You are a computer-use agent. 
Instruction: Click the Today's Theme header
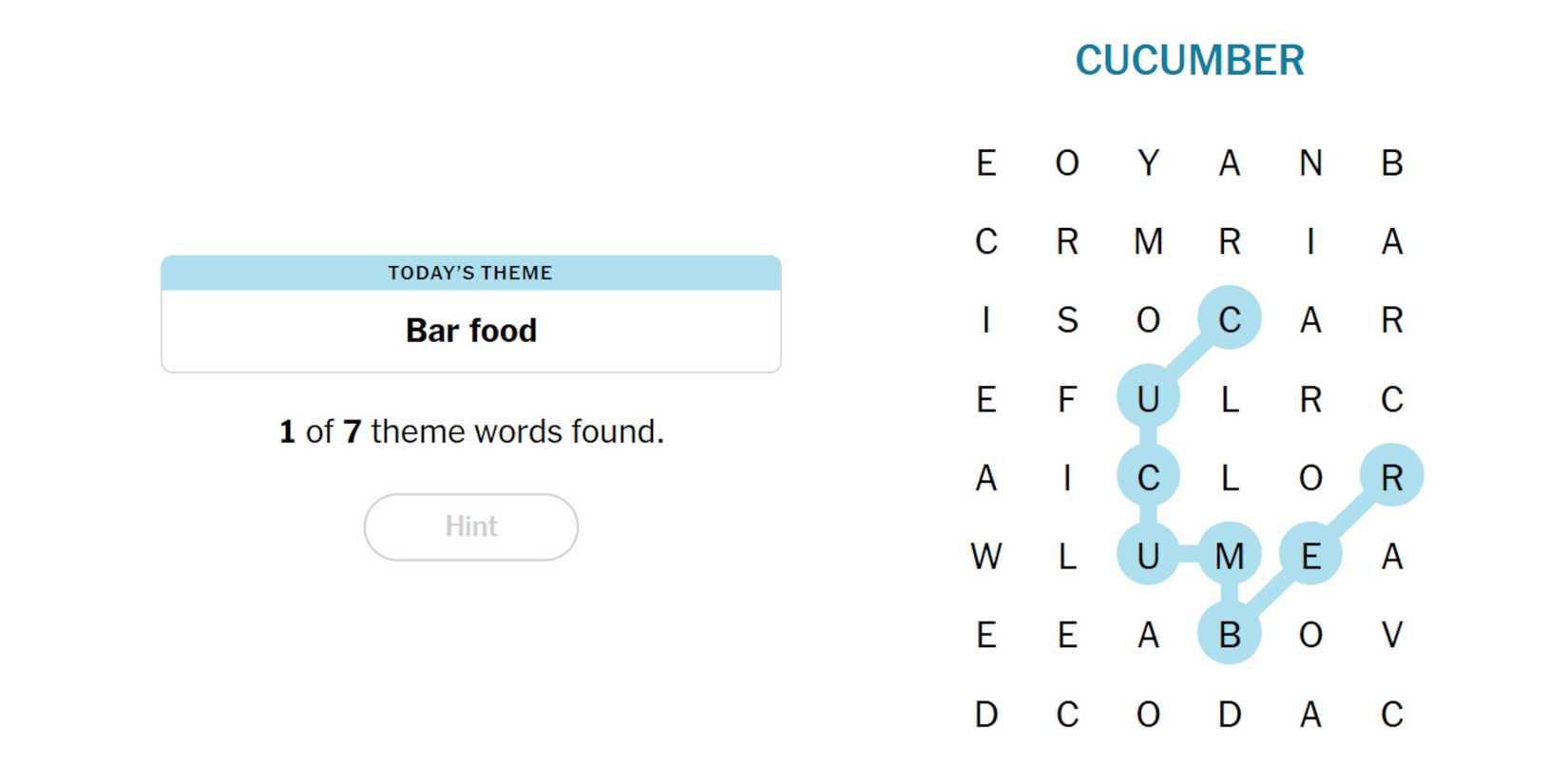point(470,273)
